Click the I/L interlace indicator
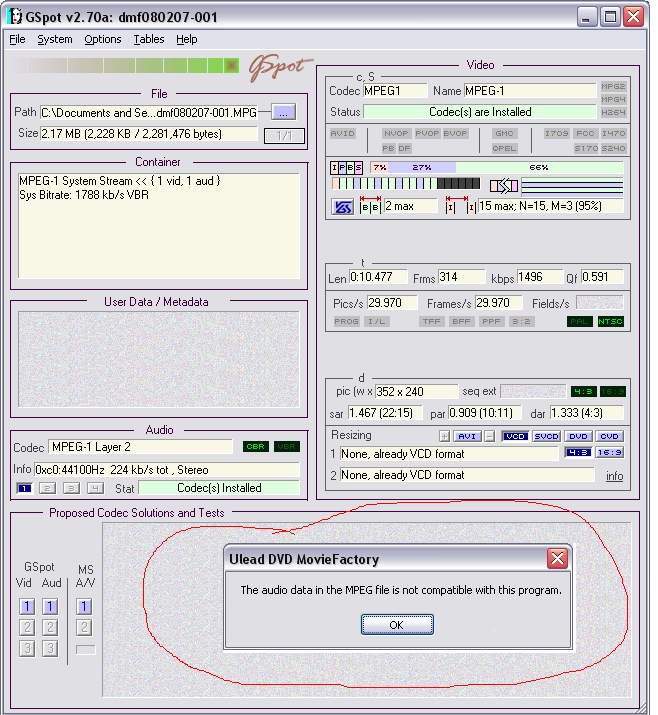This screenshot has width=658, height=715. [377, 321]
